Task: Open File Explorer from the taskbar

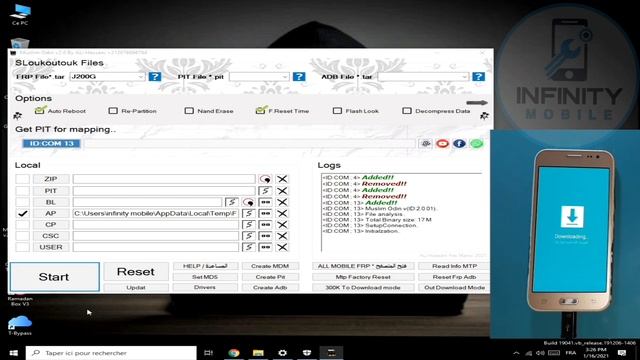Action: 258,353
